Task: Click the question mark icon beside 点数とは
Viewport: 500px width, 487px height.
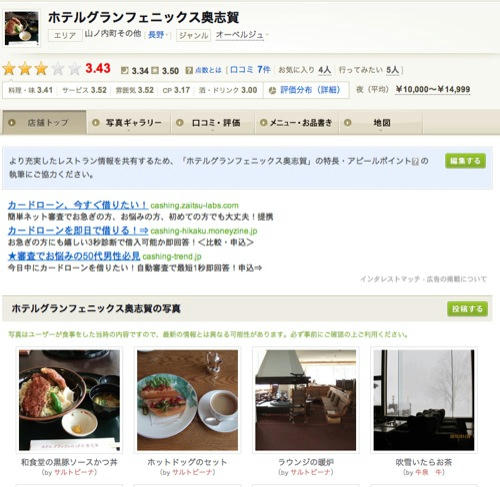Action: click(189, 70)
